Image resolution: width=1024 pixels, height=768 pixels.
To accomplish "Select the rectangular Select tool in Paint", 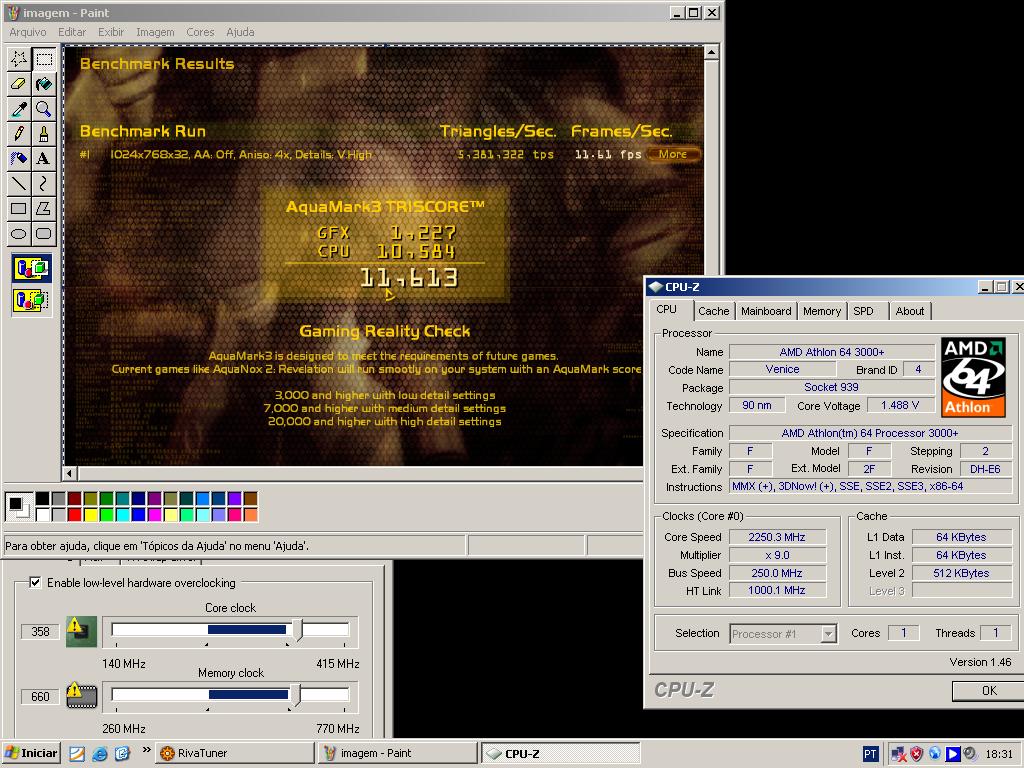I will 44,59.
